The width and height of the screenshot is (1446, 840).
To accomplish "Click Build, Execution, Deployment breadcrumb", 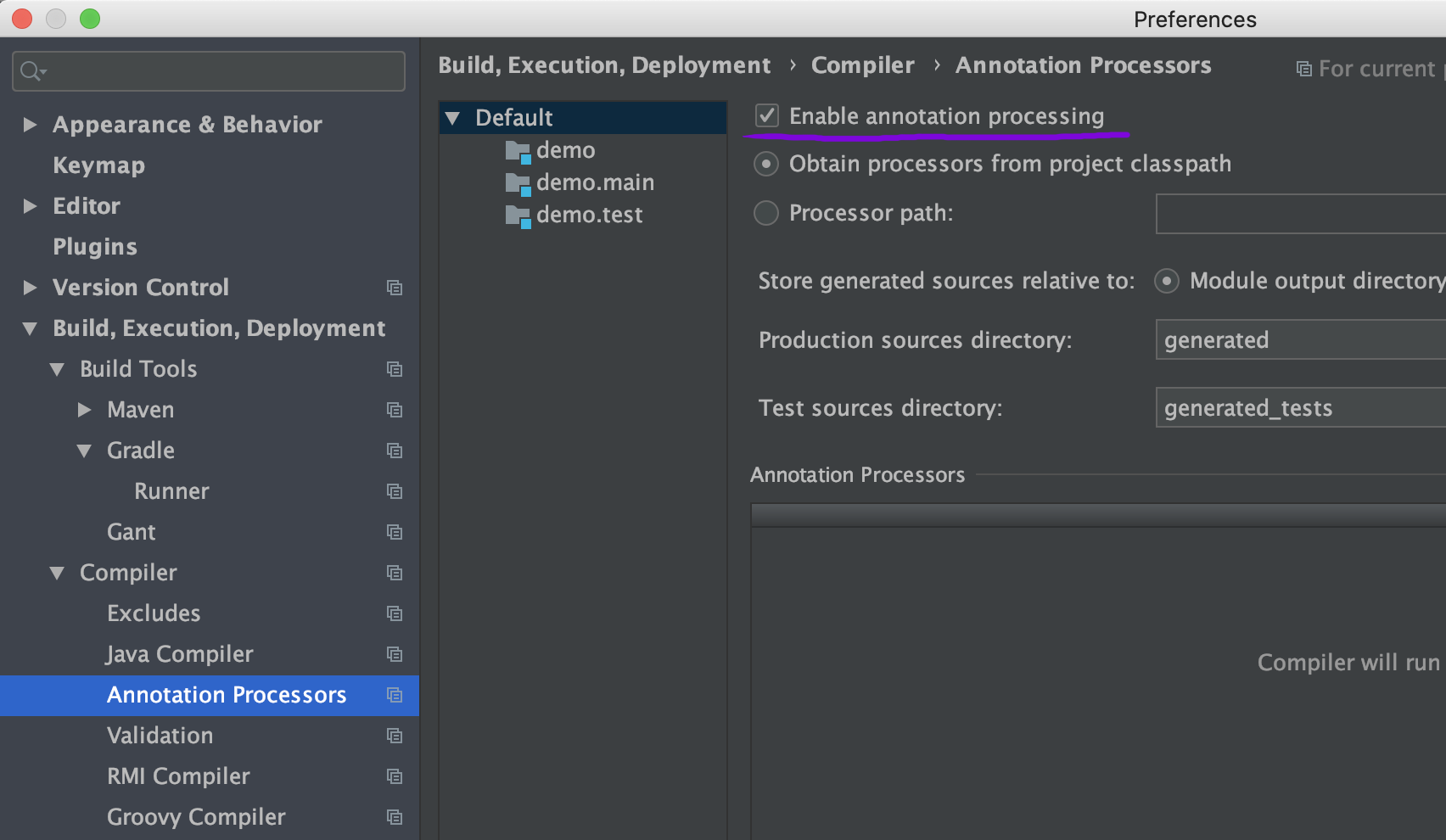I will point(604,65).
